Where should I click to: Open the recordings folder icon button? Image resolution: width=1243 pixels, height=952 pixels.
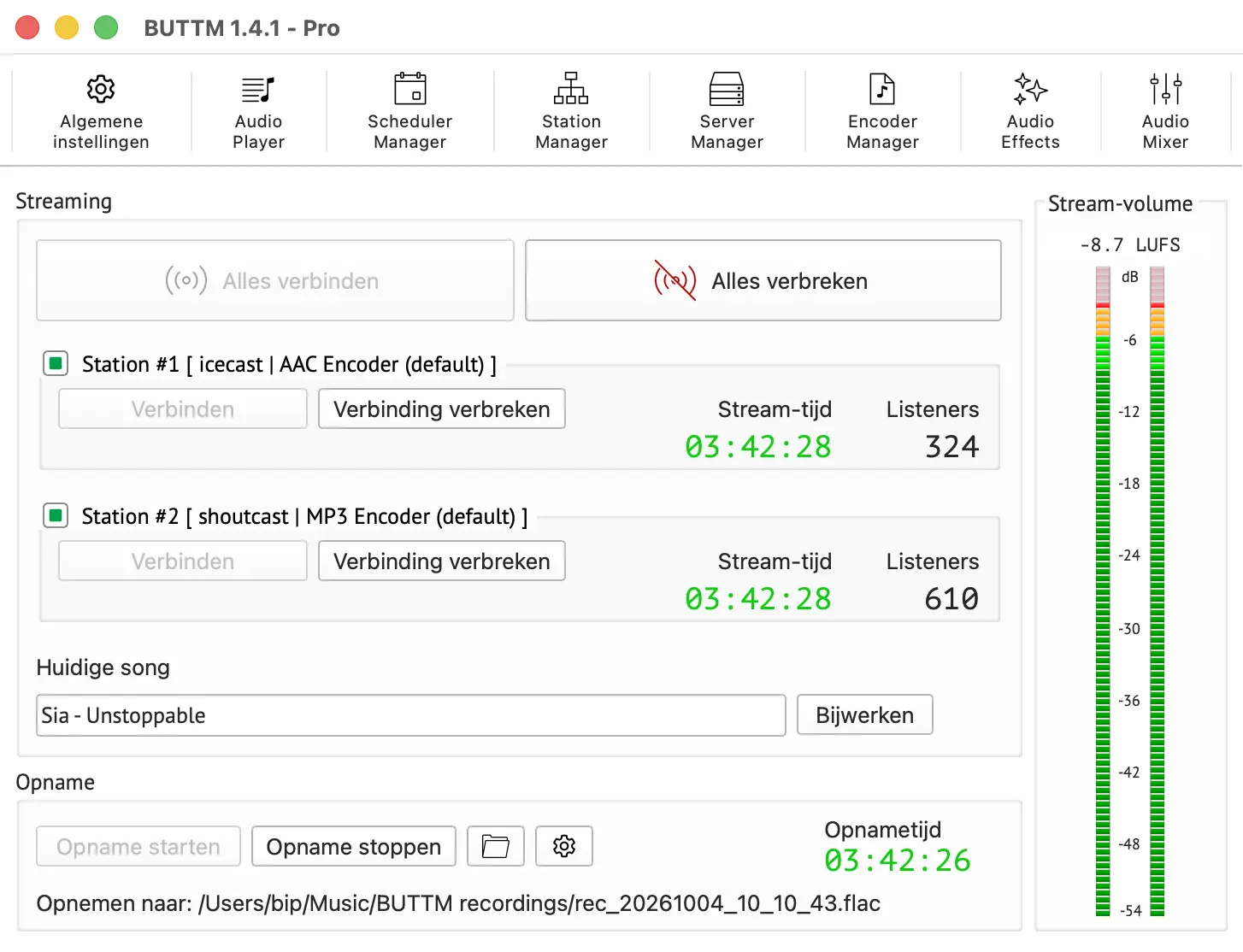496,846
